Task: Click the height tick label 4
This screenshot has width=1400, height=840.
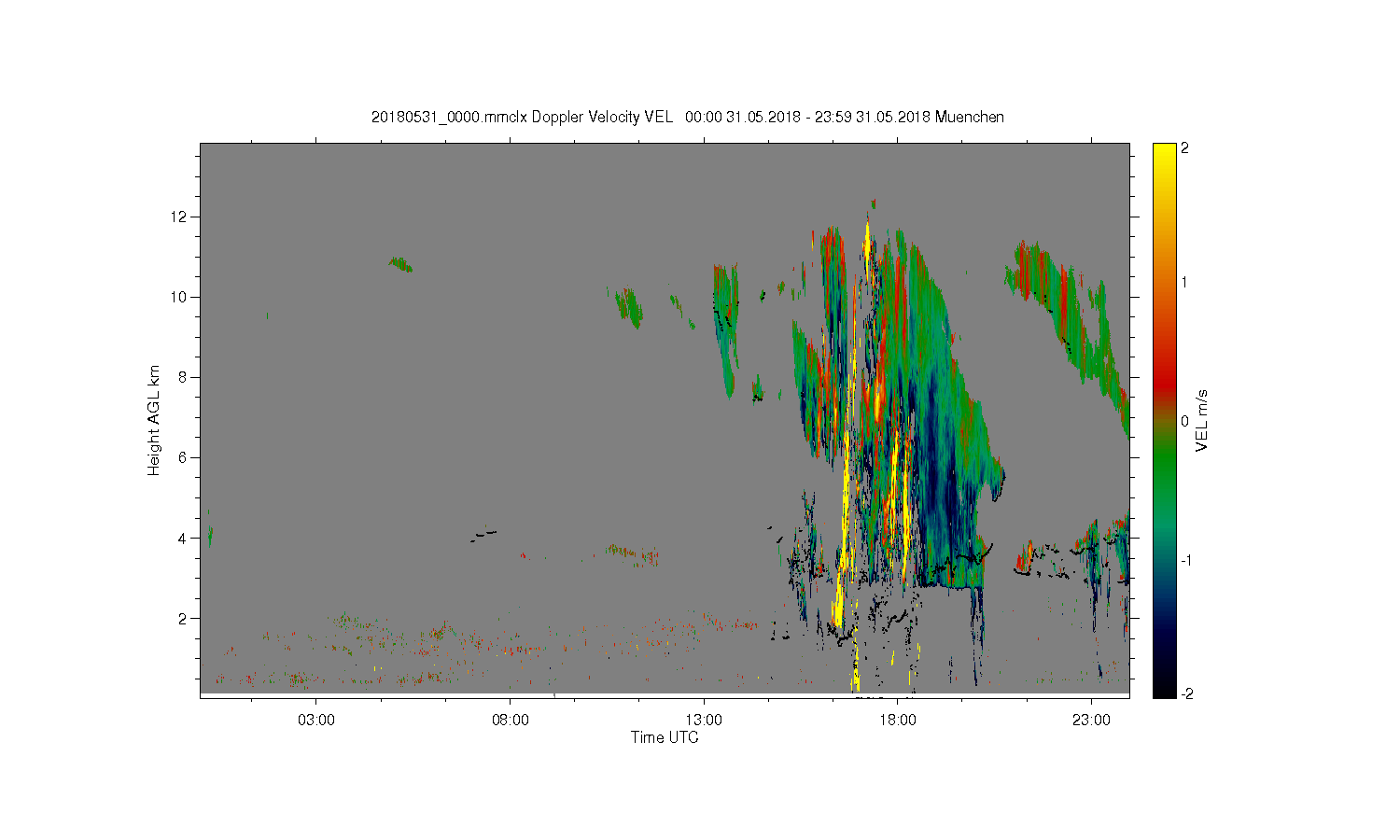Action: 184,538
